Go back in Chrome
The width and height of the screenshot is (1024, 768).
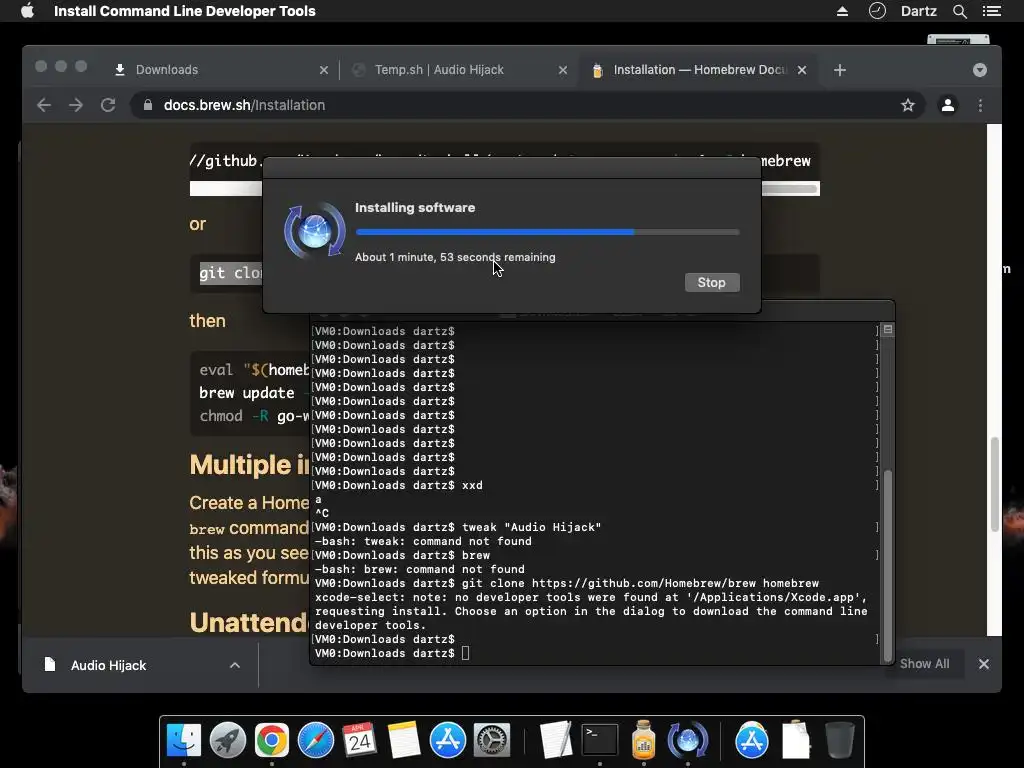(x=44, y=105)
